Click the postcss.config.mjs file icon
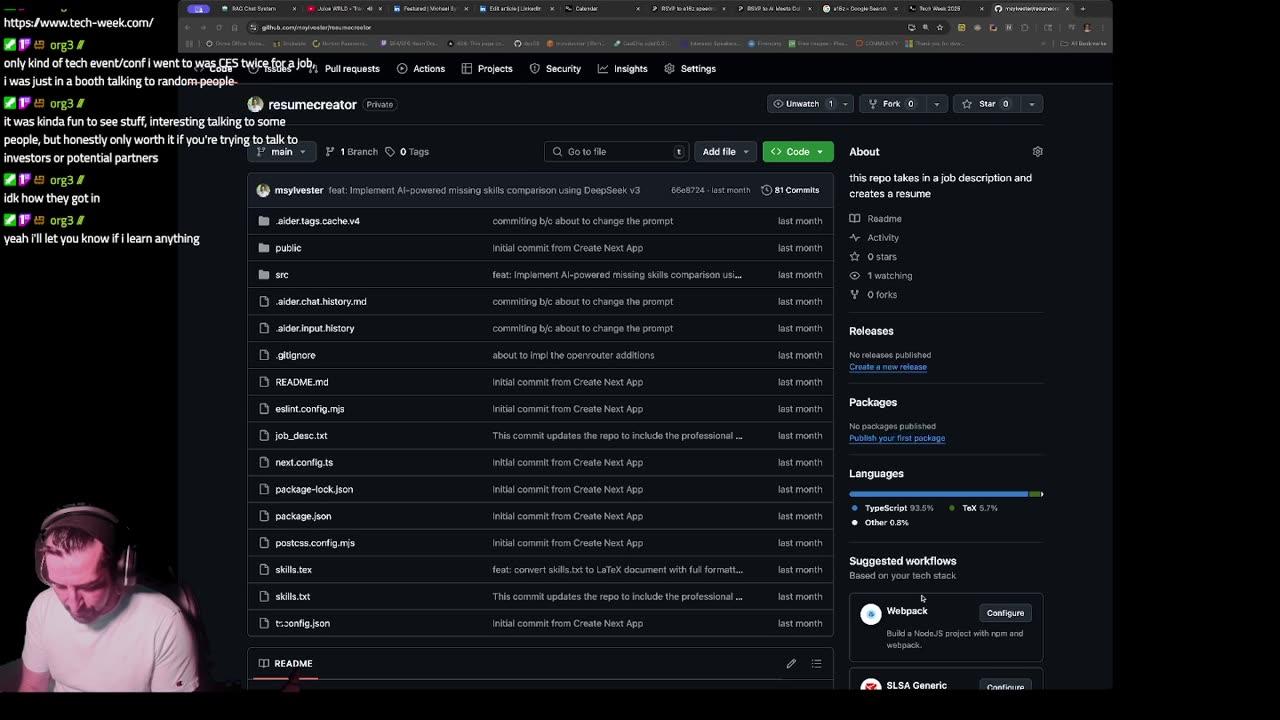 point(264,543)
